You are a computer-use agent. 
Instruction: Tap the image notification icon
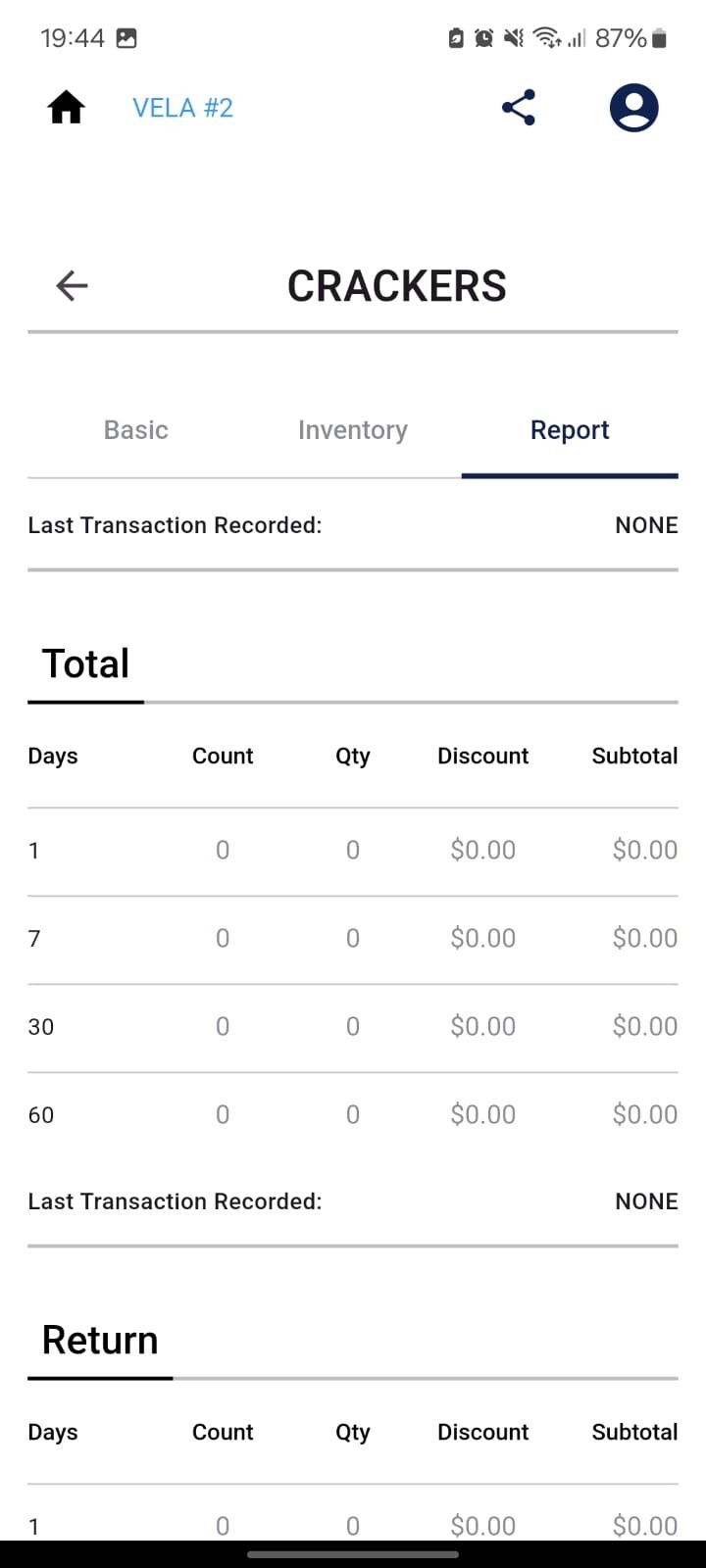click(126, 38)
